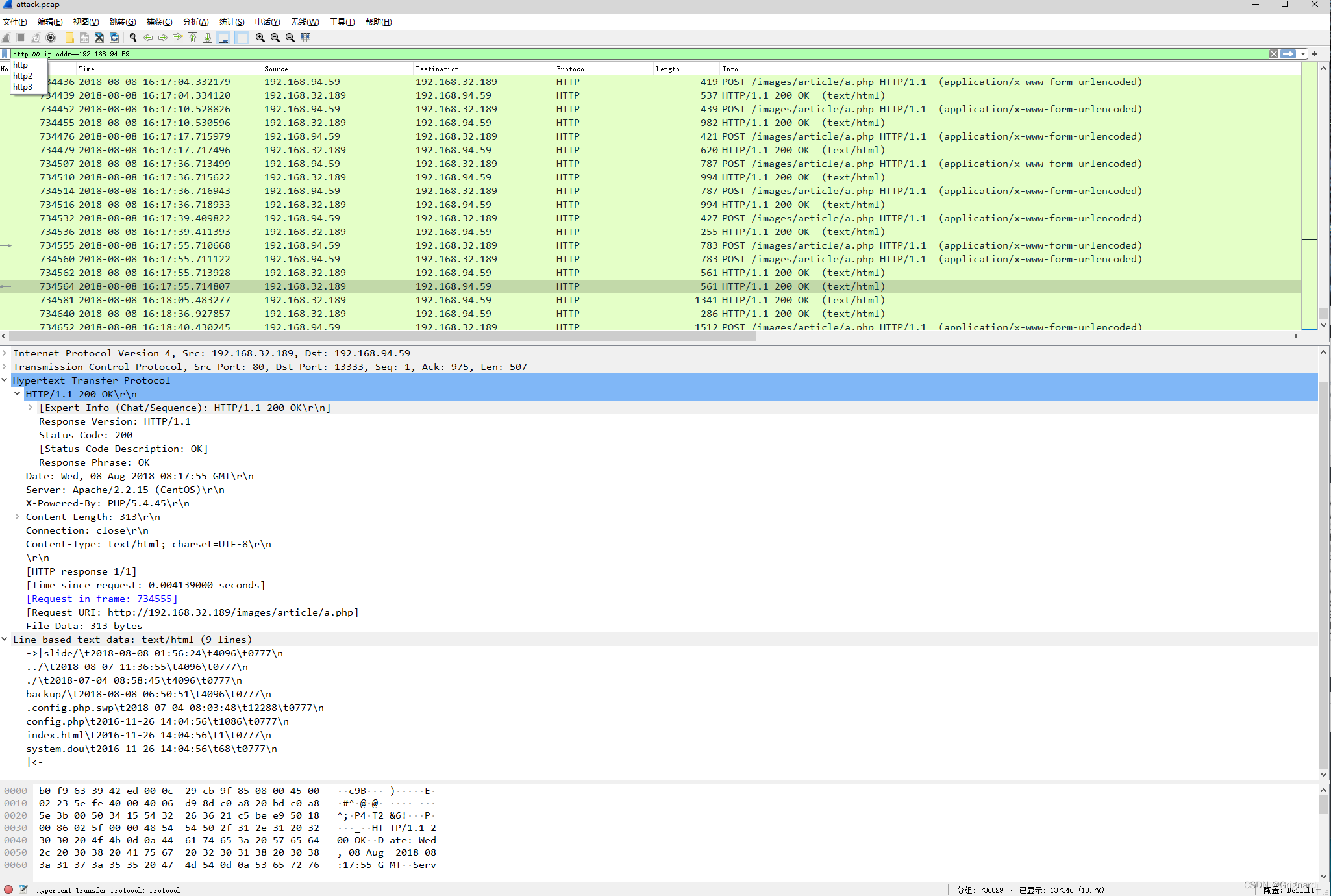1331x896 pixels.
Task: Collapse Line-based text data section
Action: tap(5, 640)
